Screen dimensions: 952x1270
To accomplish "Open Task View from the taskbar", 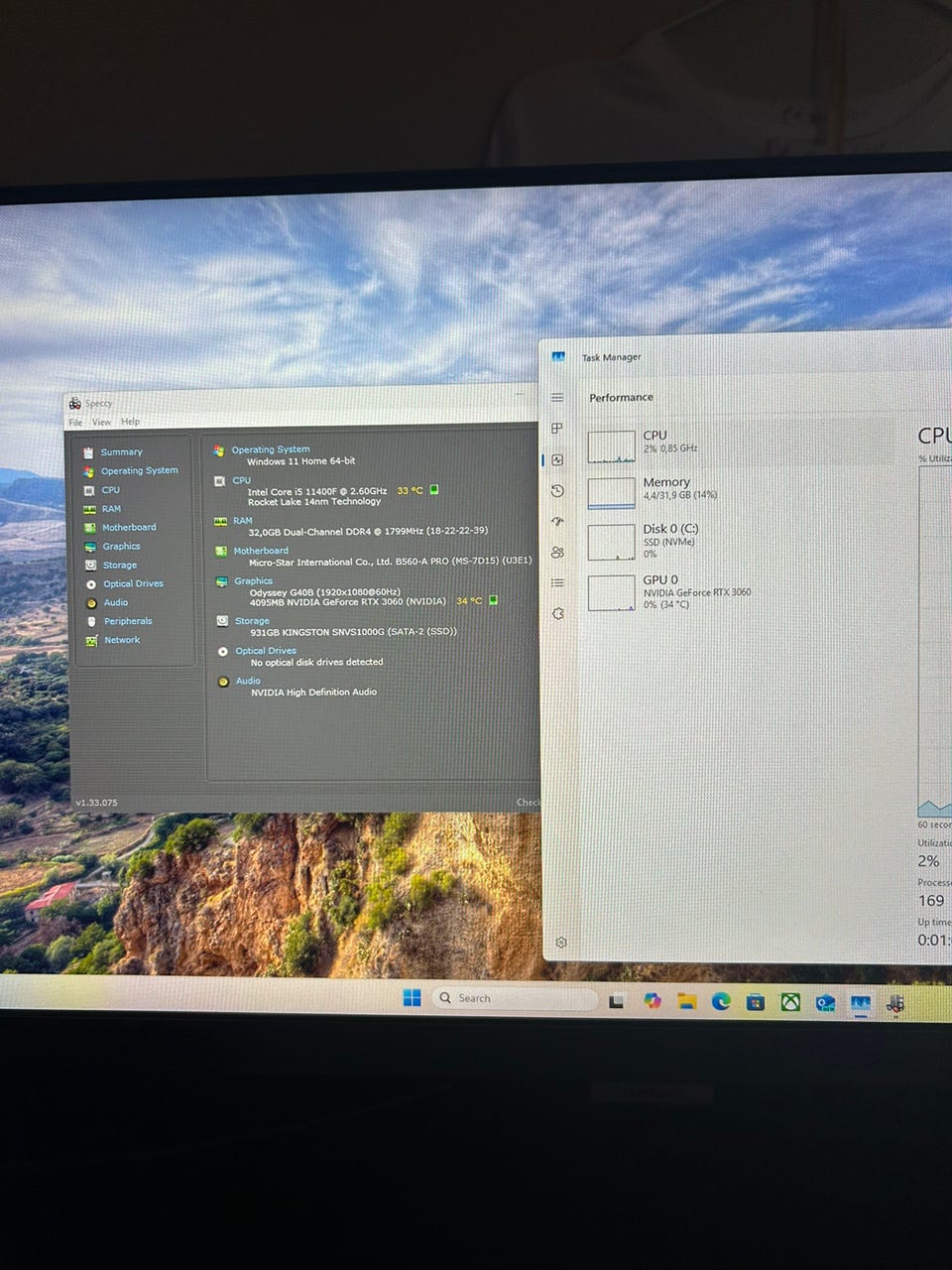I will click(617, 1001).
